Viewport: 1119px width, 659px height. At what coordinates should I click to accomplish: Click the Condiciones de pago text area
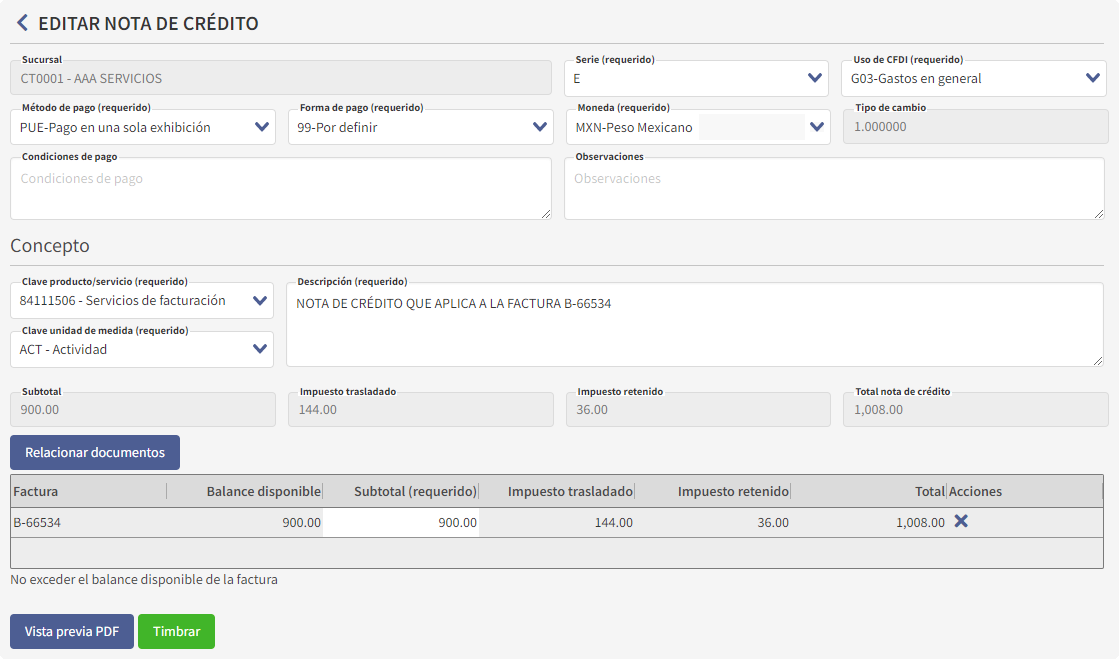pos(280,188)
